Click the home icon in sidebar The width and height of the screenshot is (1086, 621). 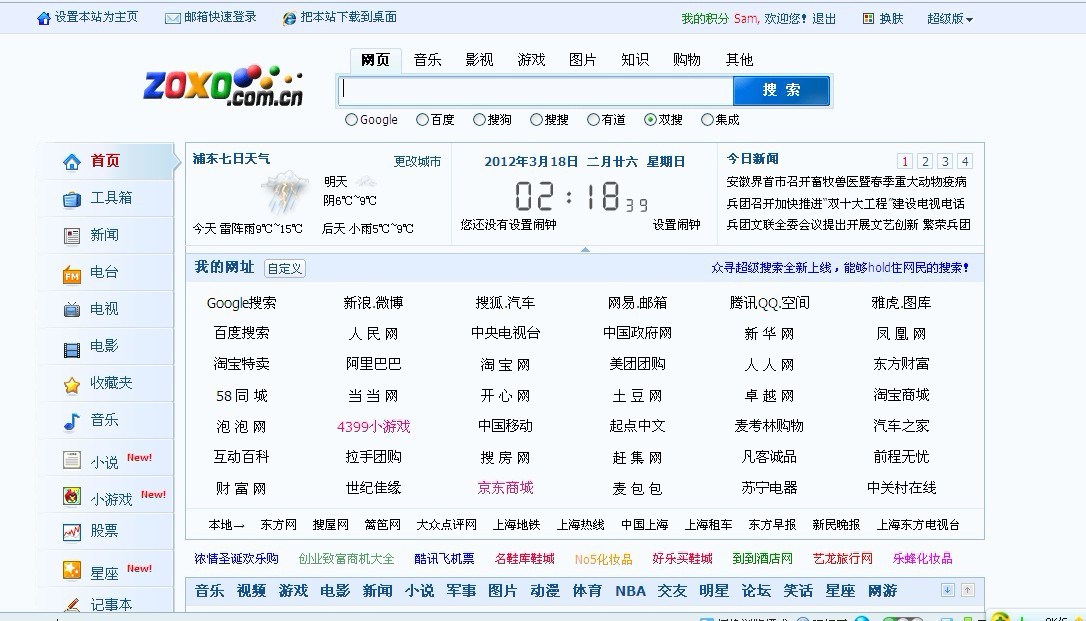[72, 162]
